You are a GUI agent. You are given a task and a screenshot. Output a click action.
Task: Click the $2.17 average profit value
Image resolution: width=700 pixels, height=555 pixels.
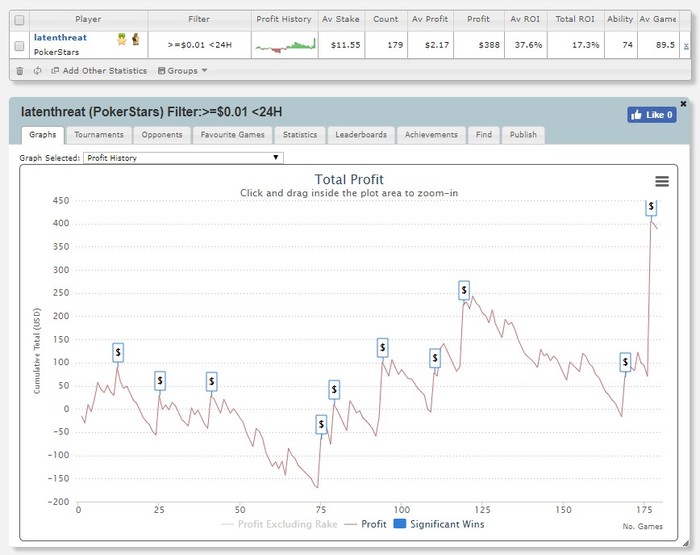click(437, 45)
